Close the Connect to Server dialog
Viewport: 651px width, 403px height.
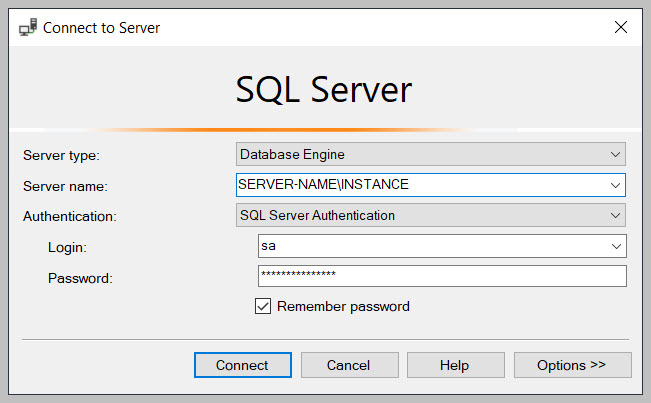click(621, 27)
